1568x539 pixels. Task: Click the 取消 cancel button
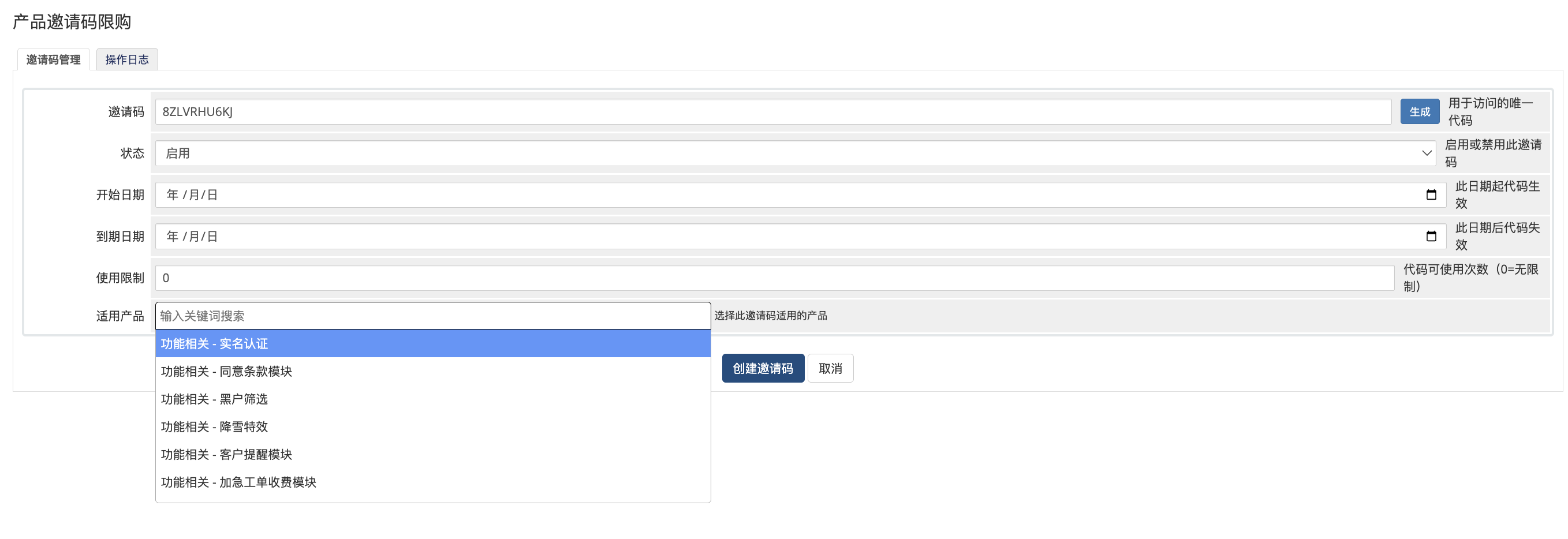click(830, 369)
